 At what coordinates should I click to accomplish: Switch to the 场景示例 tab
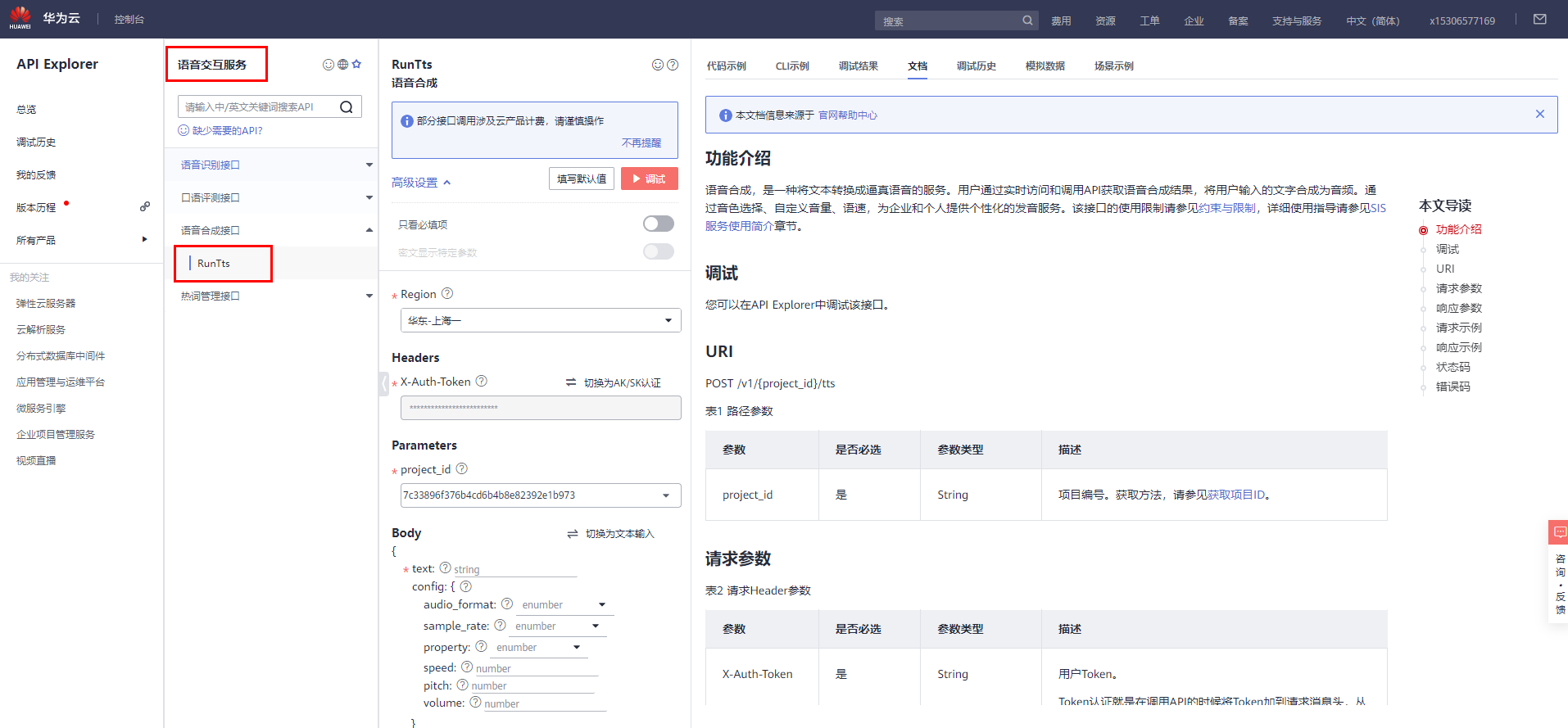click(1114, 66)
